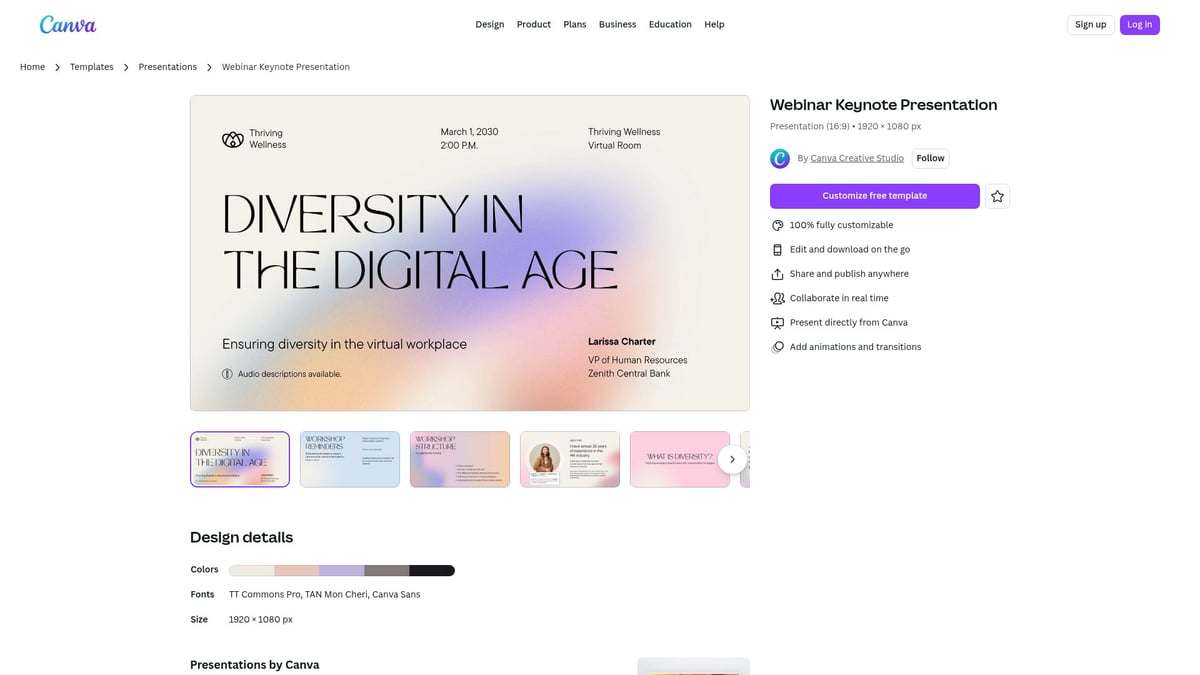Open the Workshop Structure slide thumbnail
The width and height of the screenshot is (1200, 675).
459,458
